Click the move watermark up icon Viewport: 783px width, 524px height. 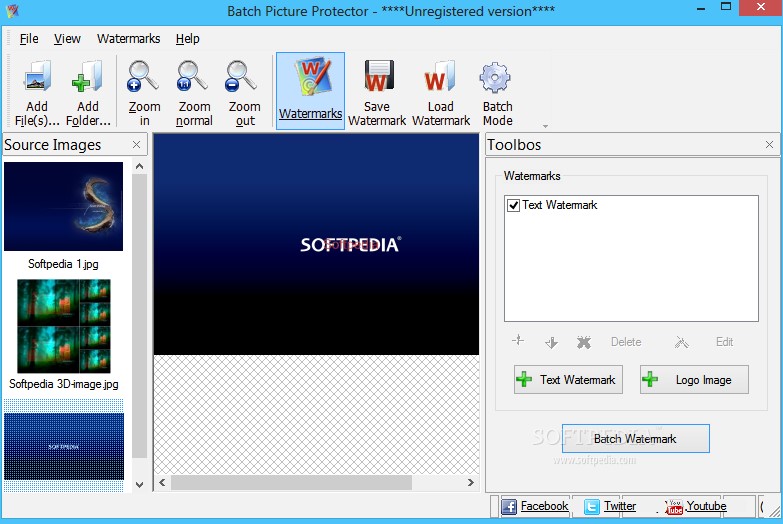pyautogui.click(x=518, y=341)
